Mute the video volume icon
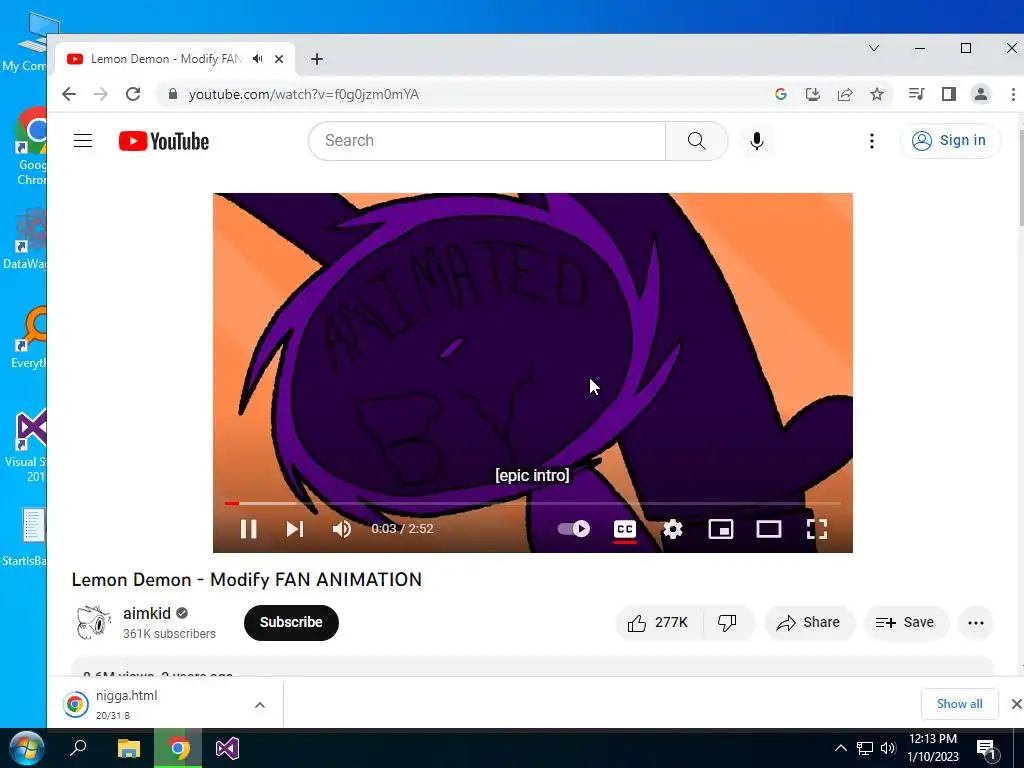 (342, 528)
